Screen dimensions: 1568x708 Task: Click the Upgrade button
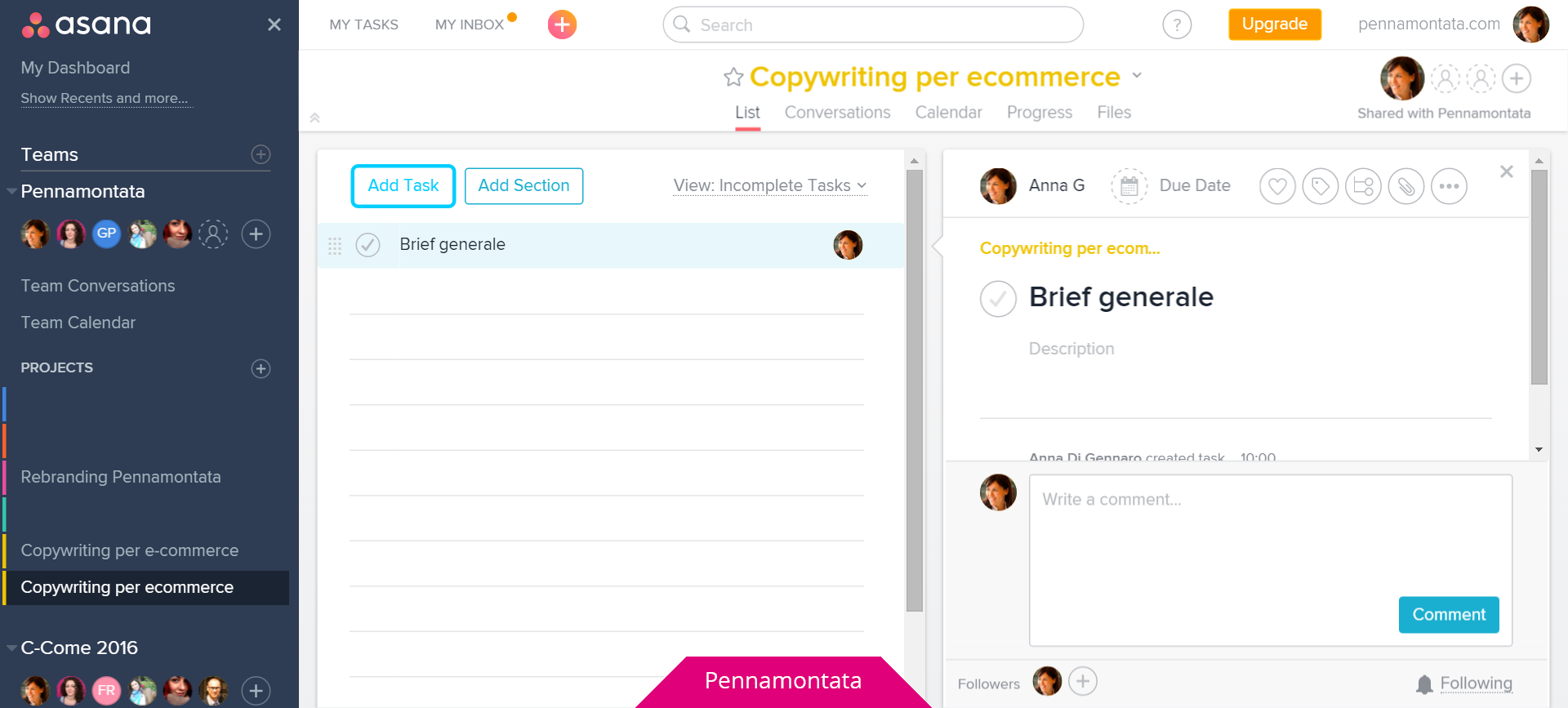1274,24
